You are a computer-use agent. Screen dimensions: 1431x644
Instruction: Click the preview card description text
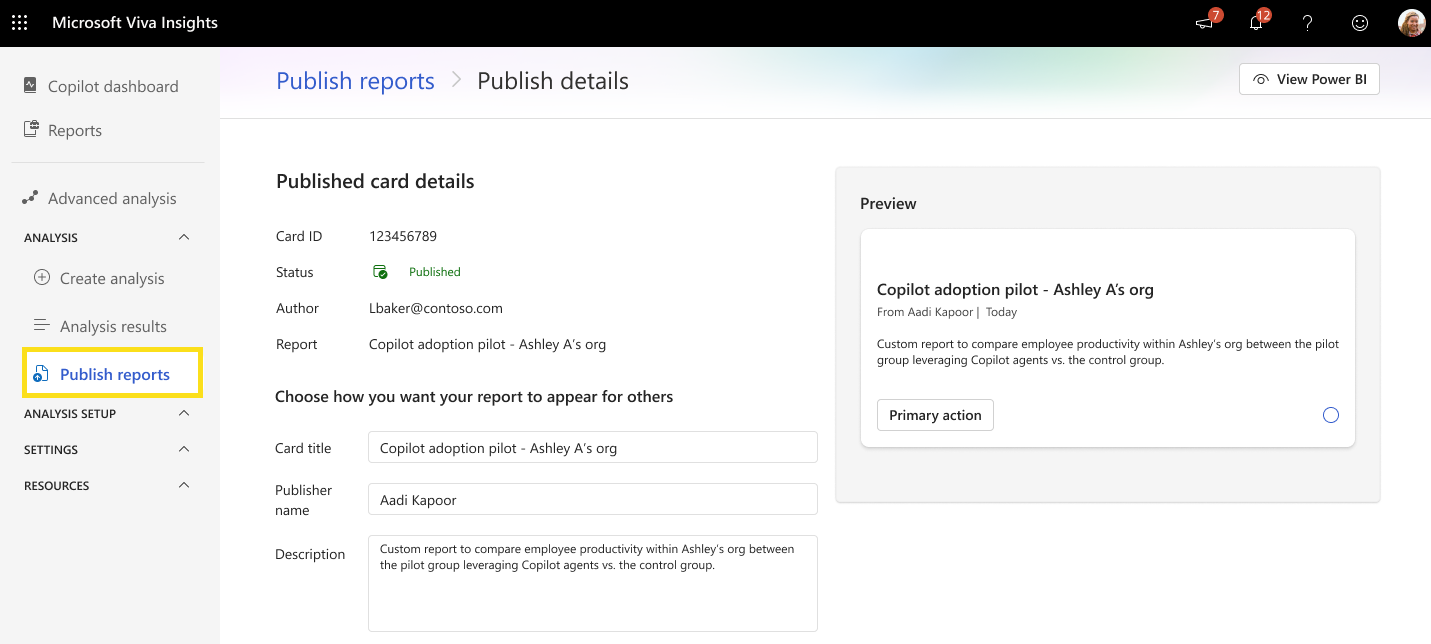click(1108, 352)
